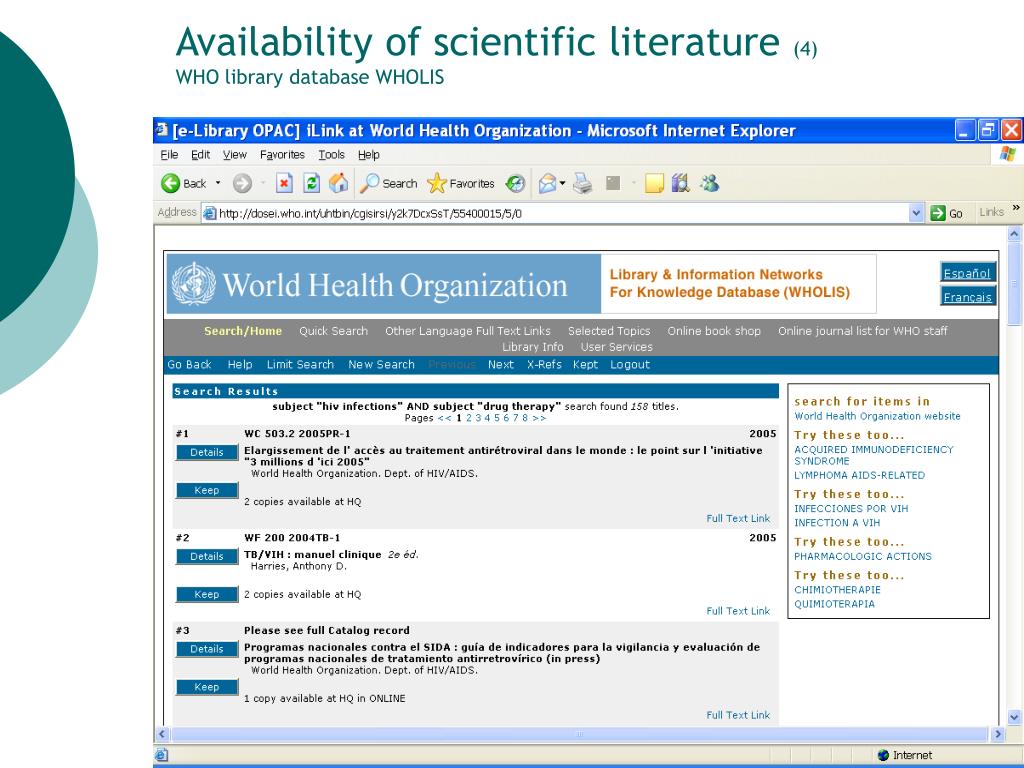Viewport: 1024px width, 768px height.
Task: Go to results page 2
Action: tap(469, 418)
